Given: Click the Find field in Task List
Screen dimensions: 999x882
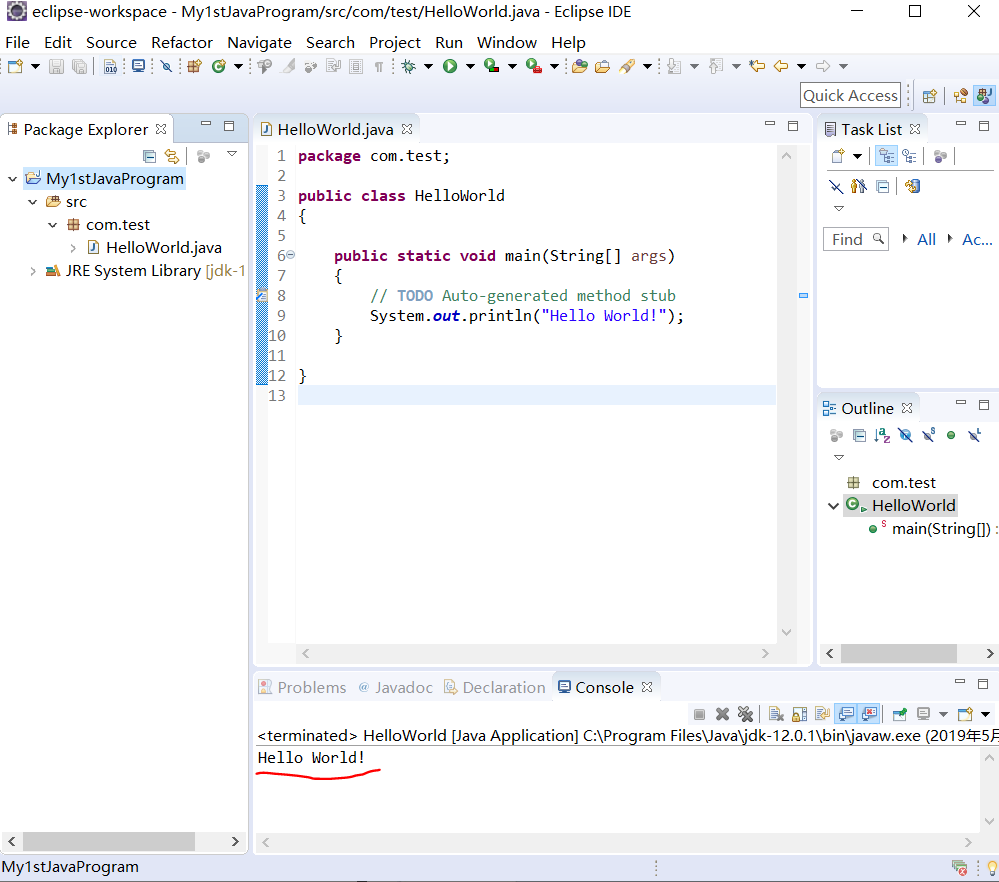Looking at the screenshot, I should click(x=856, y=240).
